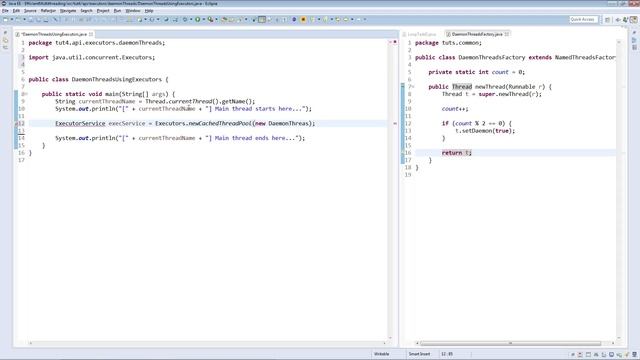Viewport: 640px width, 360px height.
Task: Click the Run External Tools icon
Action: [x=210, y=19]
